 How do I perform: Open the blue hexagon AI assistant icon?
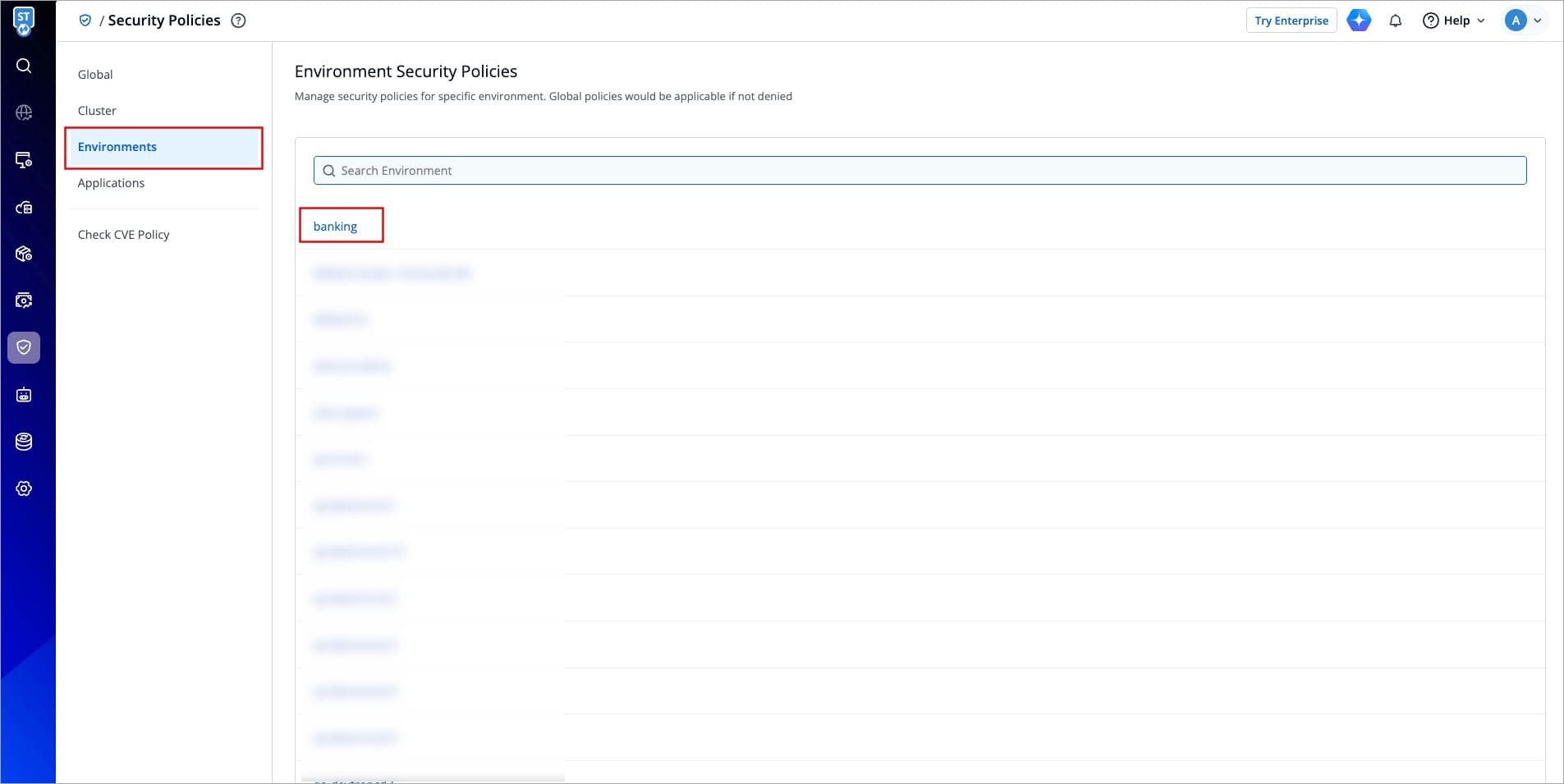(x=1359, y=21)
